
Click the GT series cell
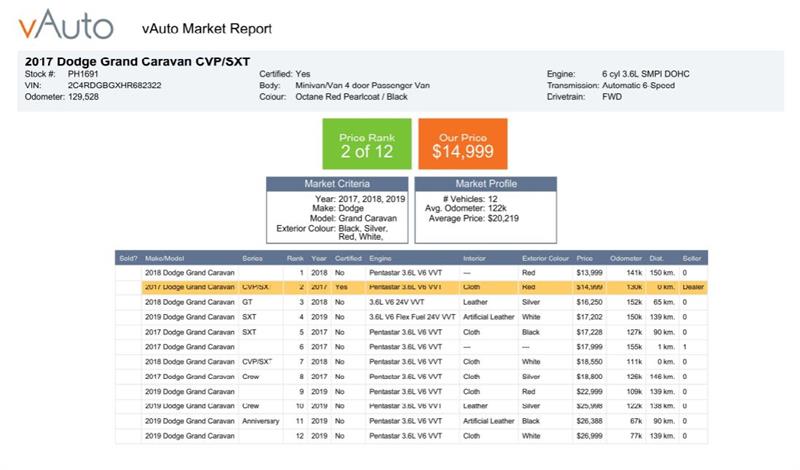(x=247, y=302)
